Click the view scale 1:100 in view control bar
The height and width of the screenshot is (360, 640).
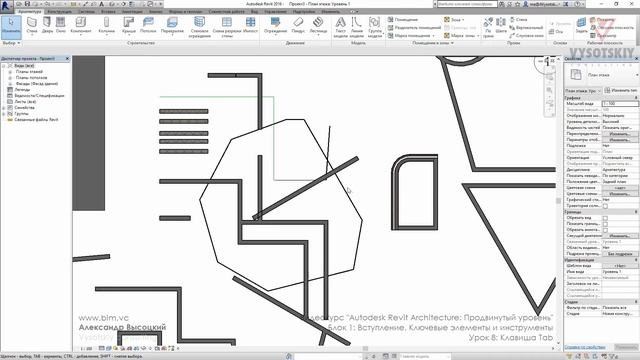click(x=86, y=349)
